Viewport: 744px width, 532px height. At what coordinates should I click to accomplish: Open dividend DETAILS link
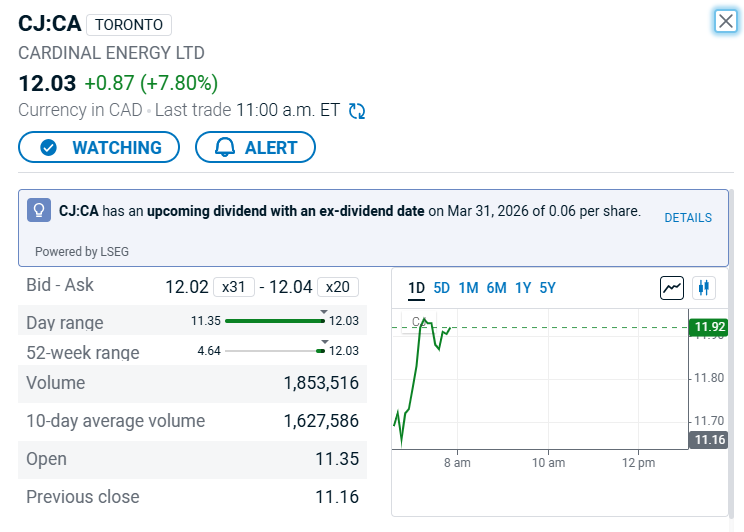(688, 217)
